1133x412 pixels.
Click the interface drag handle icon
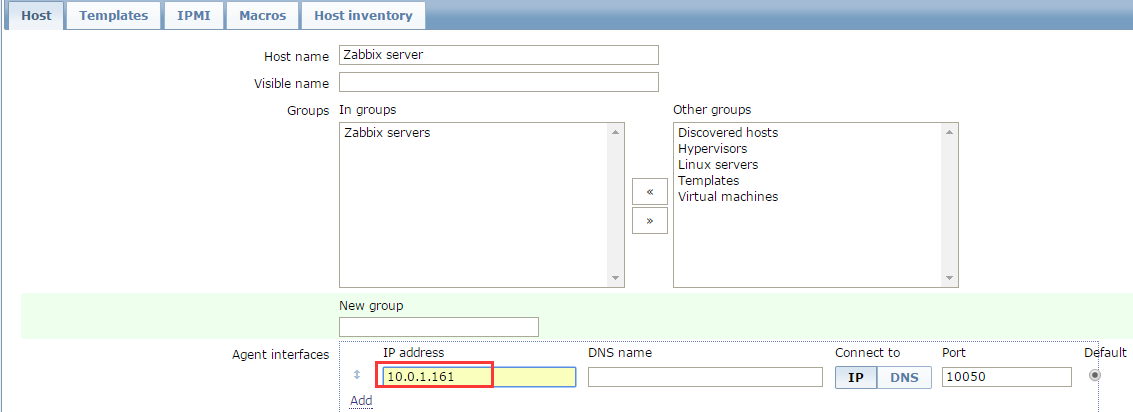coord(356,375)
